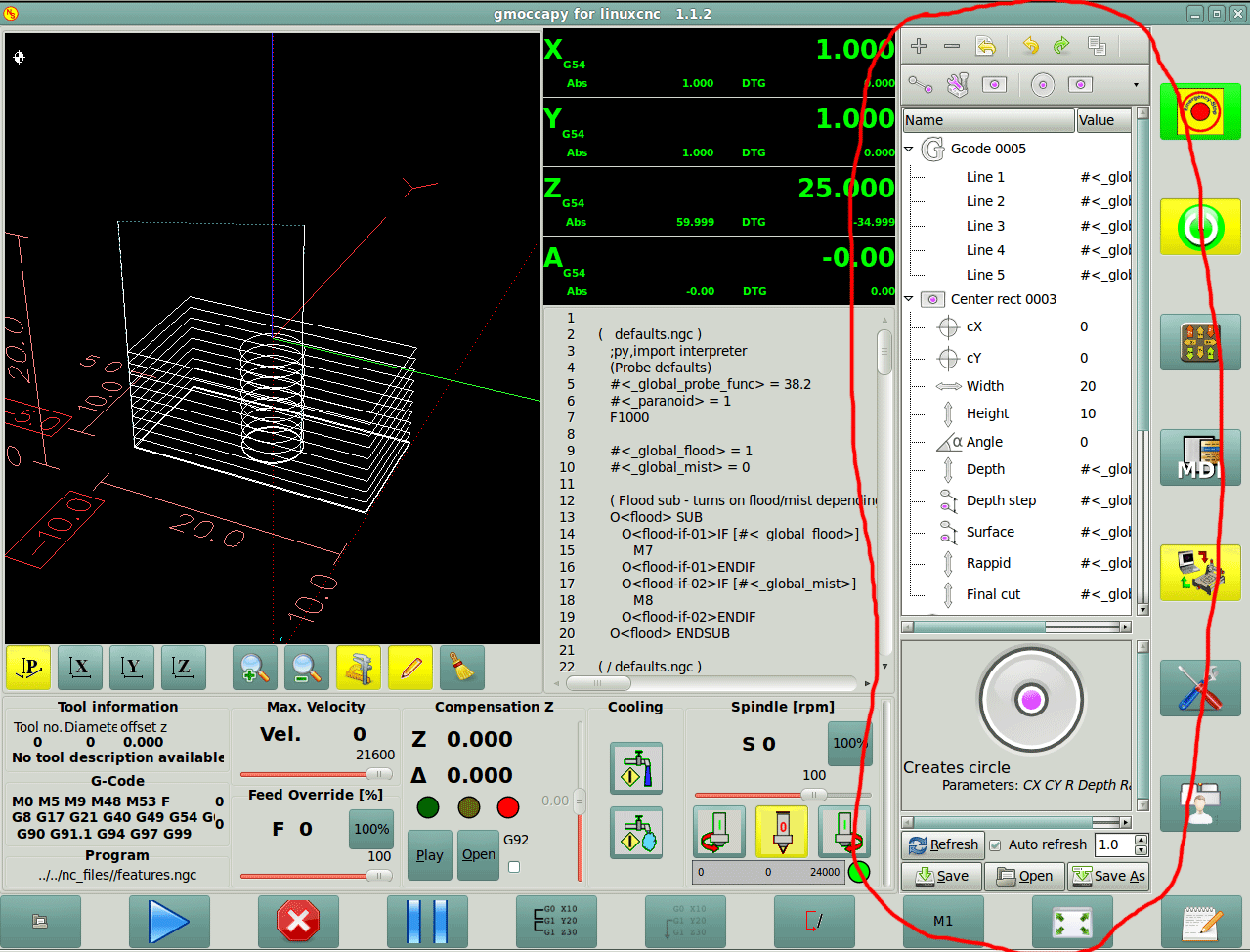Viewport: 1250px width, 952px height.
Task: Zoom in the 3D preview
Action: 254,669
